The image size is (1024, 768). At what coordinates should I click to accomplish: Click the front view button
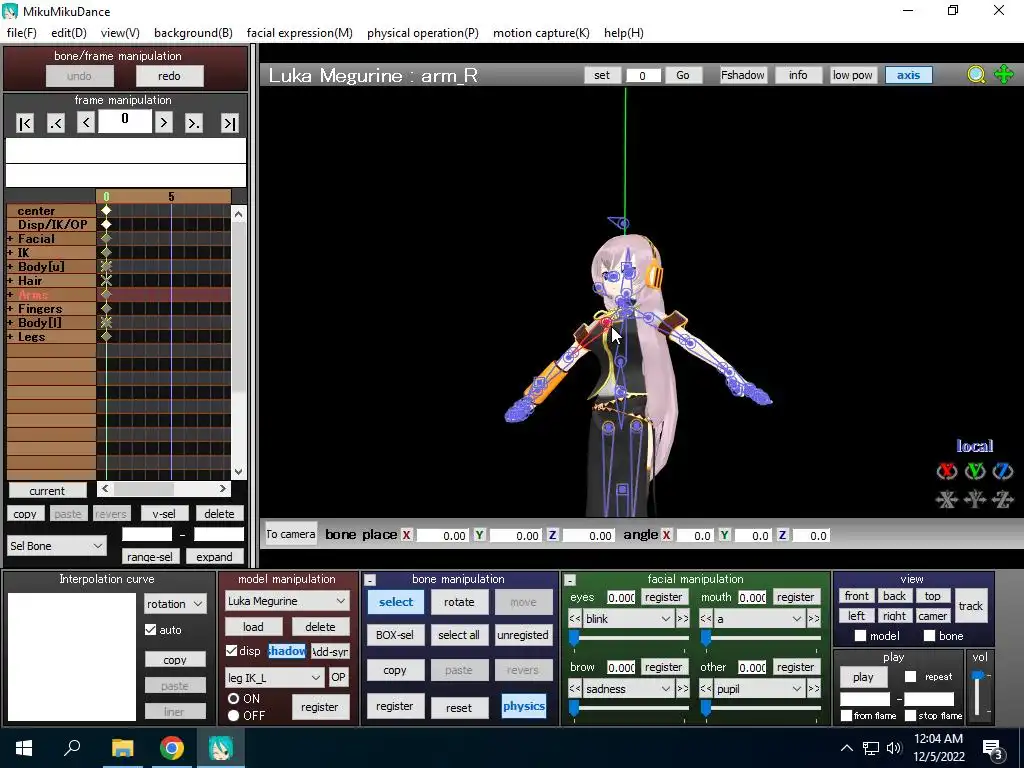coord(856,596)
